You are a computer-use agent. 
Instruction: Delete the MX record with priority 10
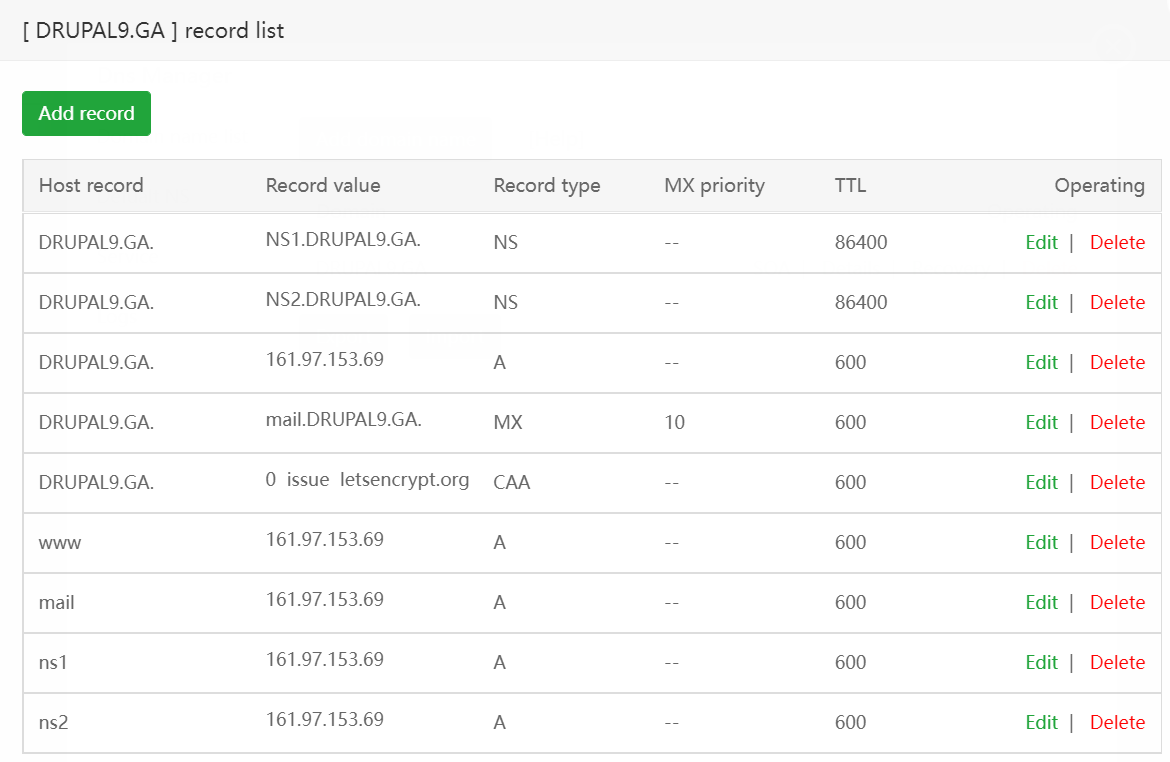1117,422
